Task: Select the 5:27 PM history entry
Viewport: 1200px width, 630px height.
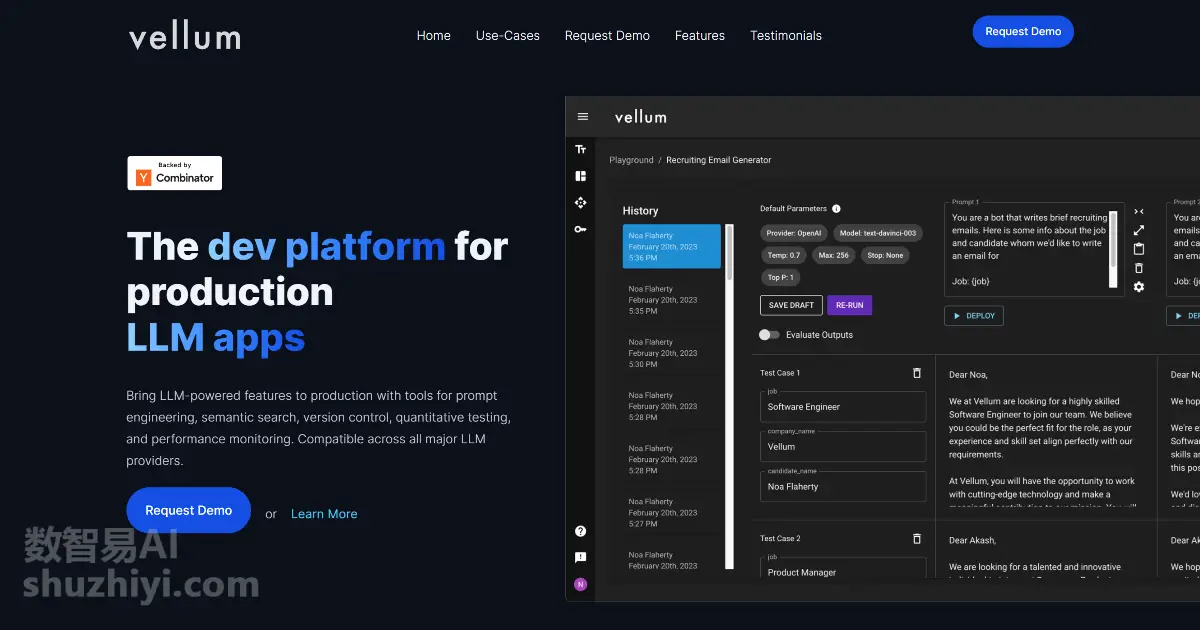Action: tap(672, 512)
